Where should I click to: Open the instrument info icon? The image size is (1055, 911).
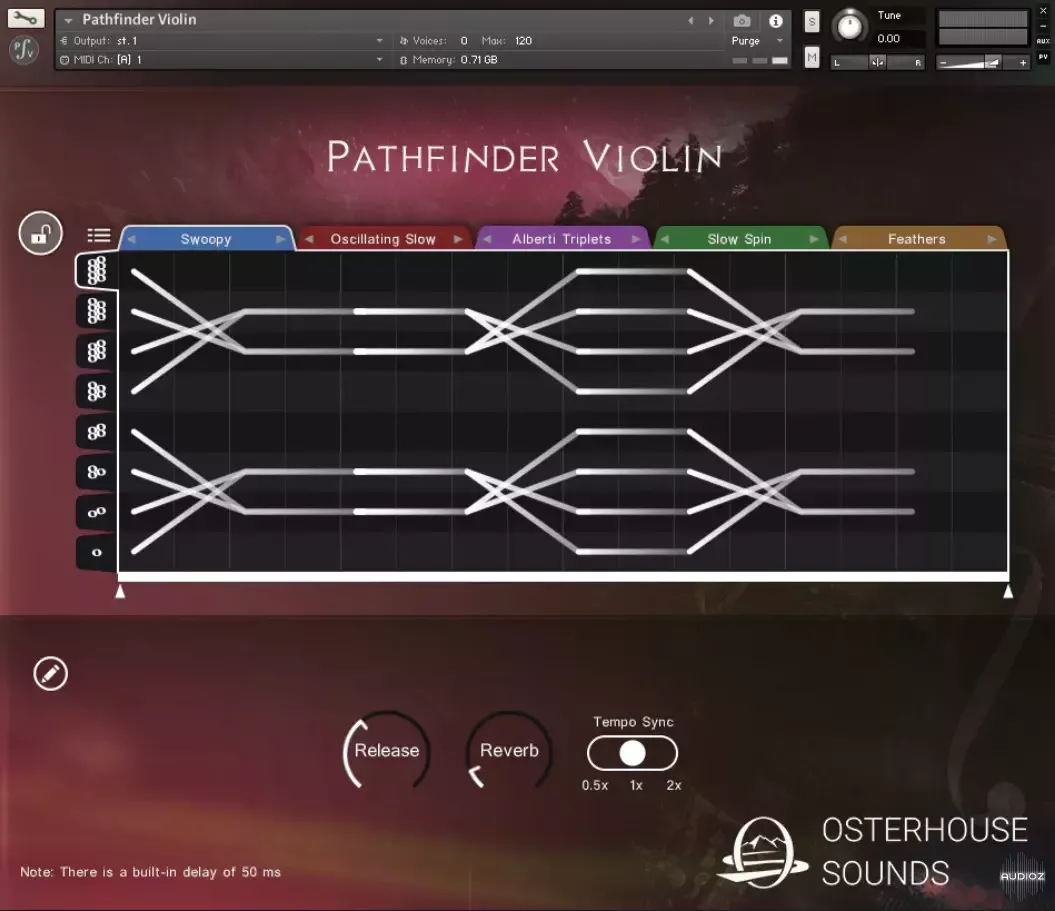[x=776, y=21]
